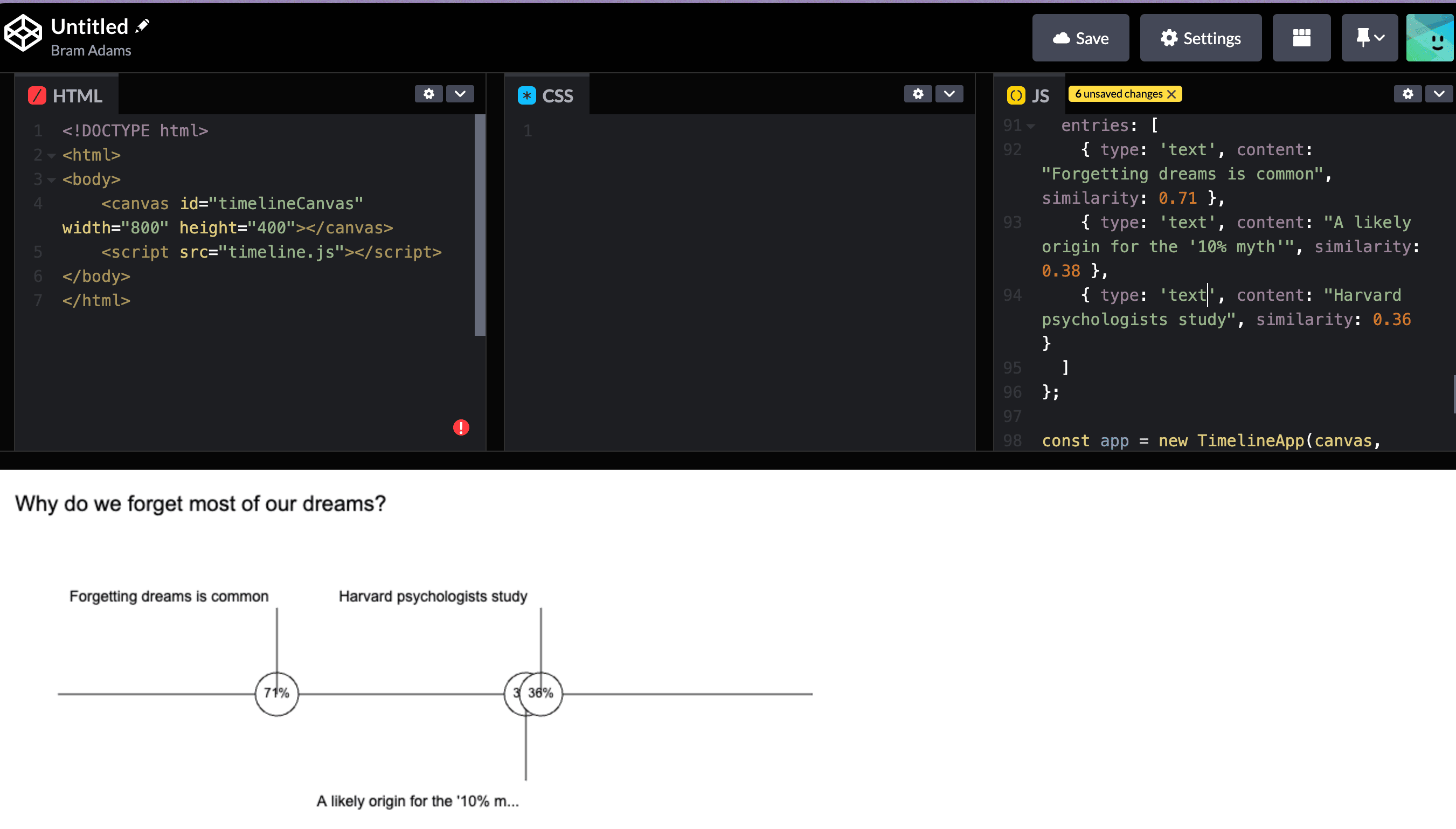
Task: Expand the JS editor dropdown chevron
Action: coord(1438,94)
